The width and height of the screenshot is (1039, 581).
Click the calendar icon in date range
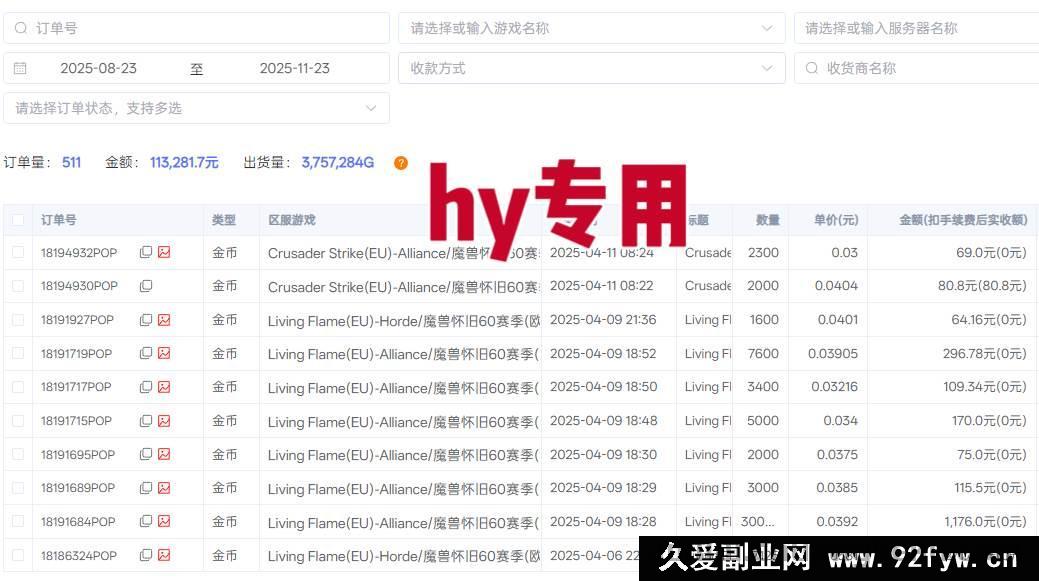tap(21, 68)
